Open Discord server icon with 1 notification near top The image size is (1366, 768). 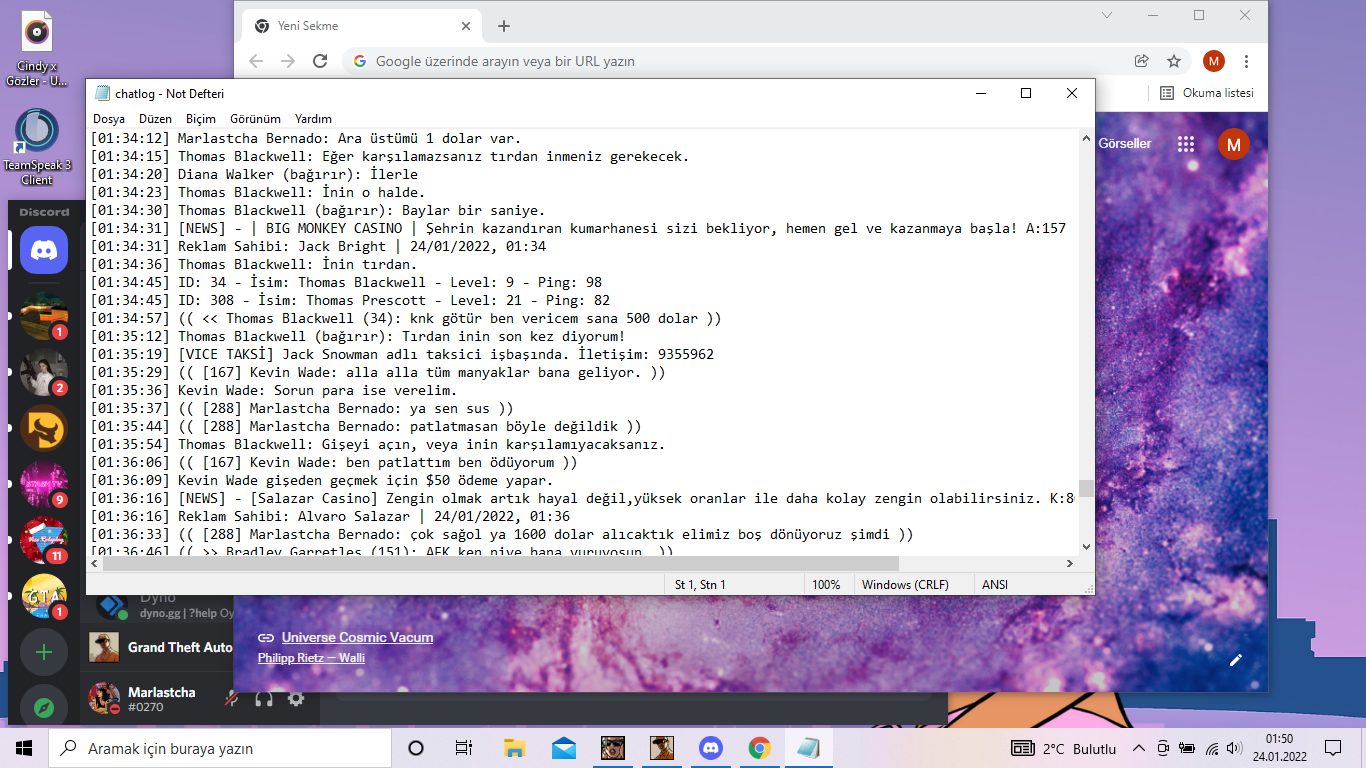tap(44, 317)
